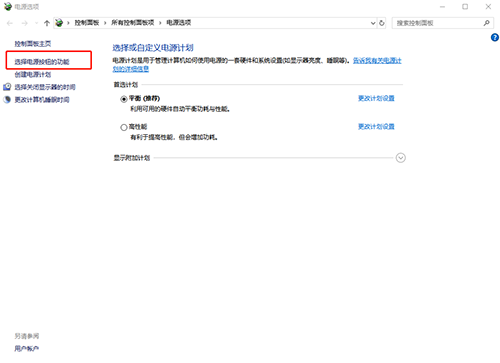
Task: Maximize the 电源选项 window
Action: [465, 7]
